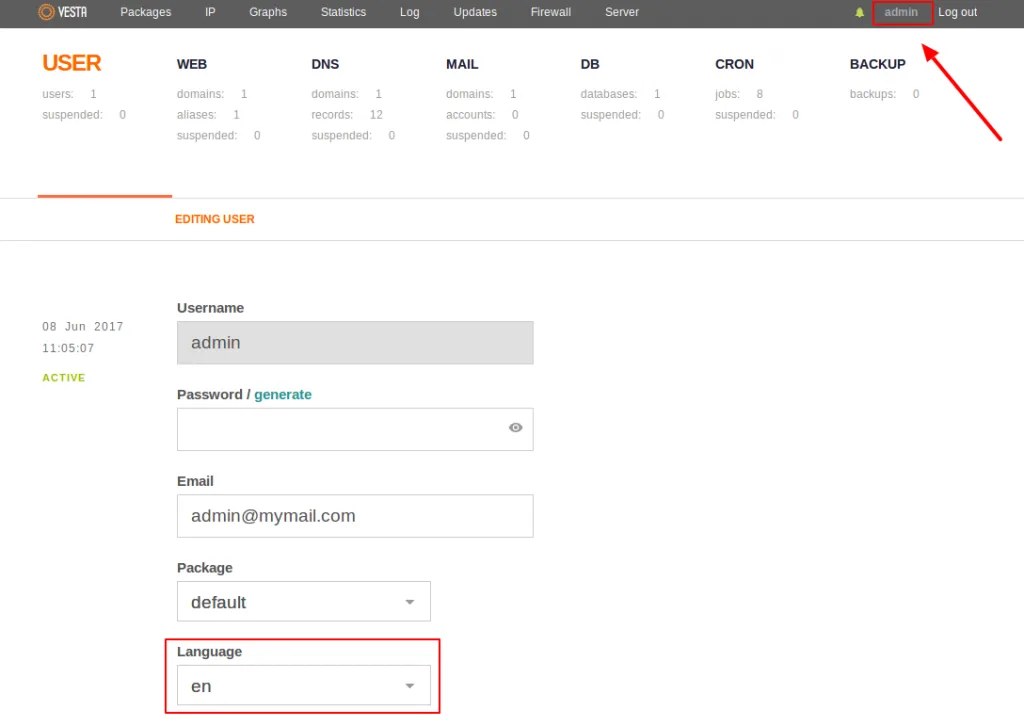
Task: Click the time 11:05:07
Action: click(69, 348)
